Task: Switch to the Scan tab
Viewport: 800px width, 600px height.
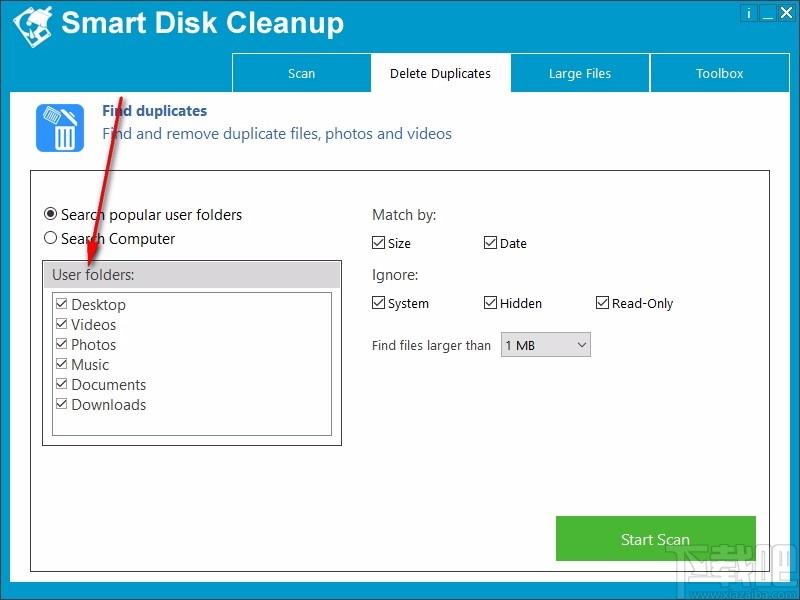Action: [x=302, y=73]
